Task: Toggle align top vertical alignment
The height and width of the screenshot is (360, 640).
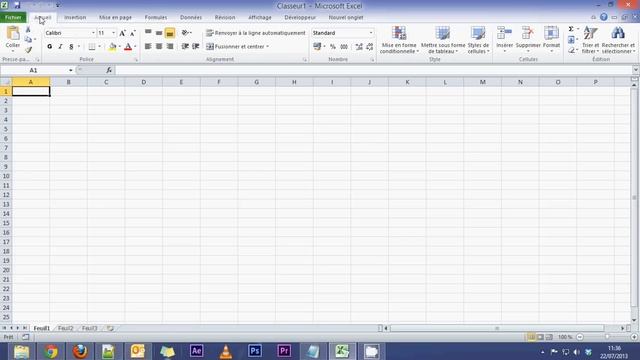Action: point(148,33)
